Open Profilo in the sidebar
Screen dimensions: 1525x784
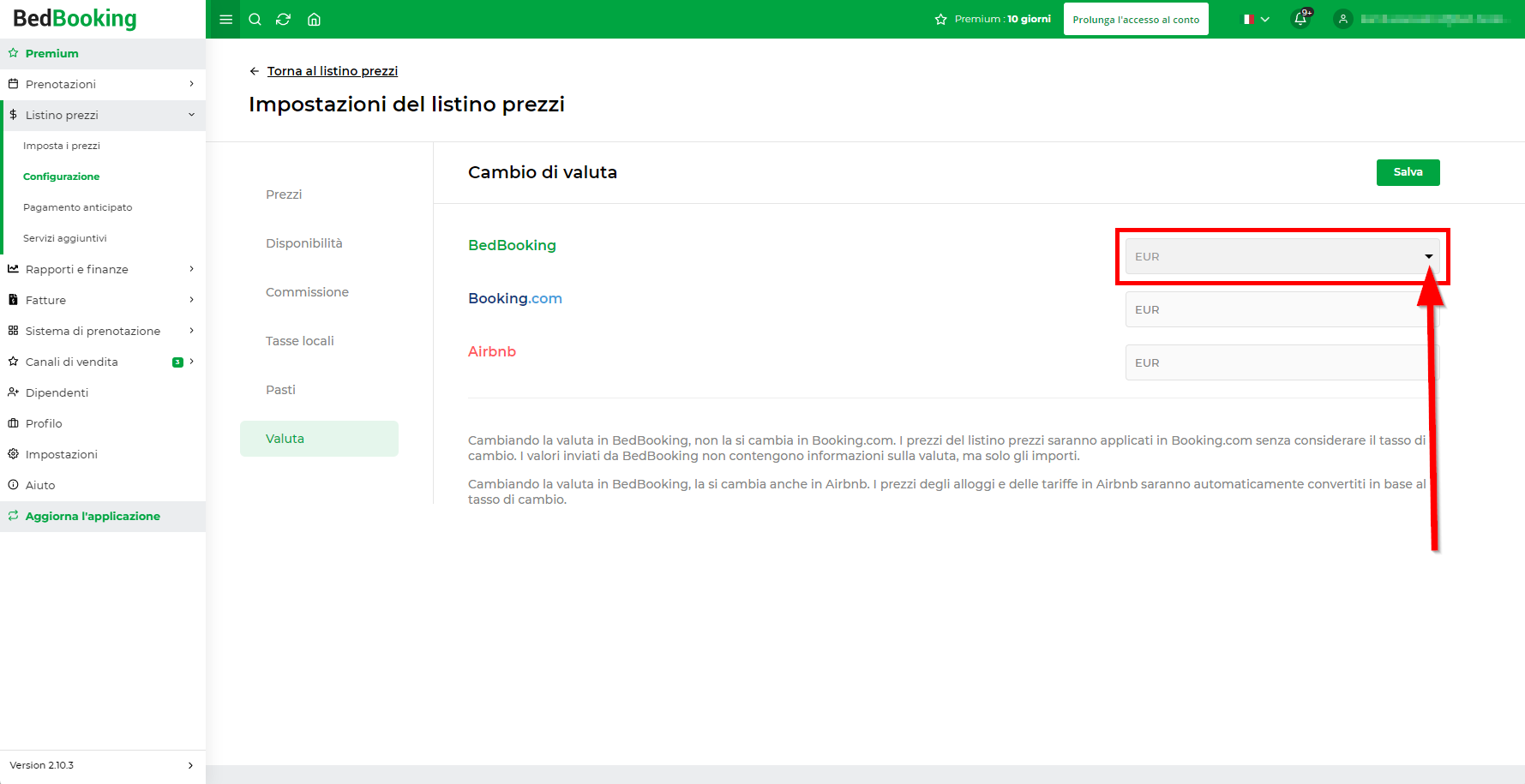pos(103,423)
